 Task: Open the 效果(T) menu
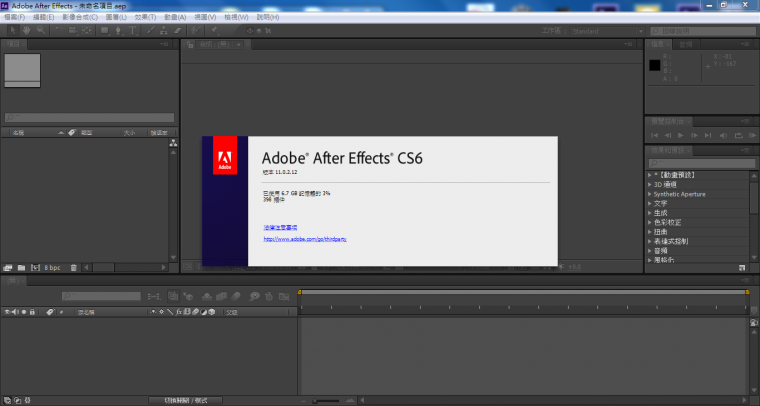142,17
